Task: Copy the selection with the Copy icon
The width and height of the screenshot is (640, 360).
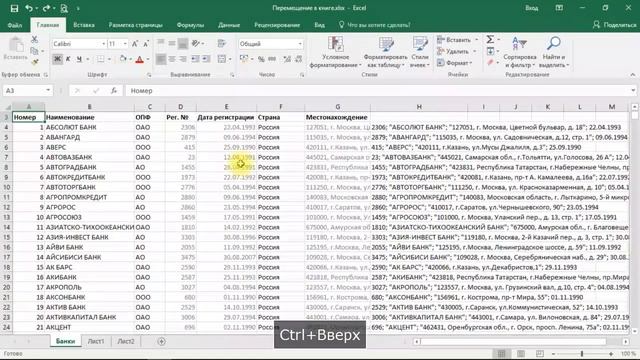Action: coord(34,51)
